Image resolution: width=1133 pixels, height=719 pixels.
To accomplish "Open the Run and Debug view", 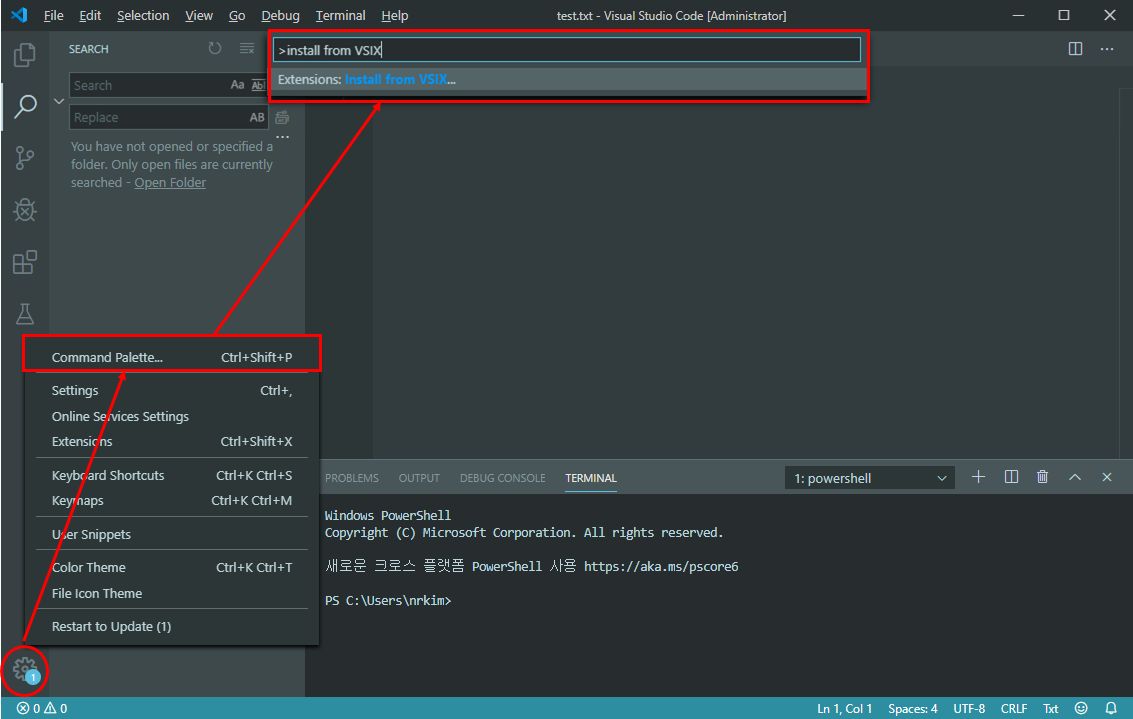I will pos(24,210).
